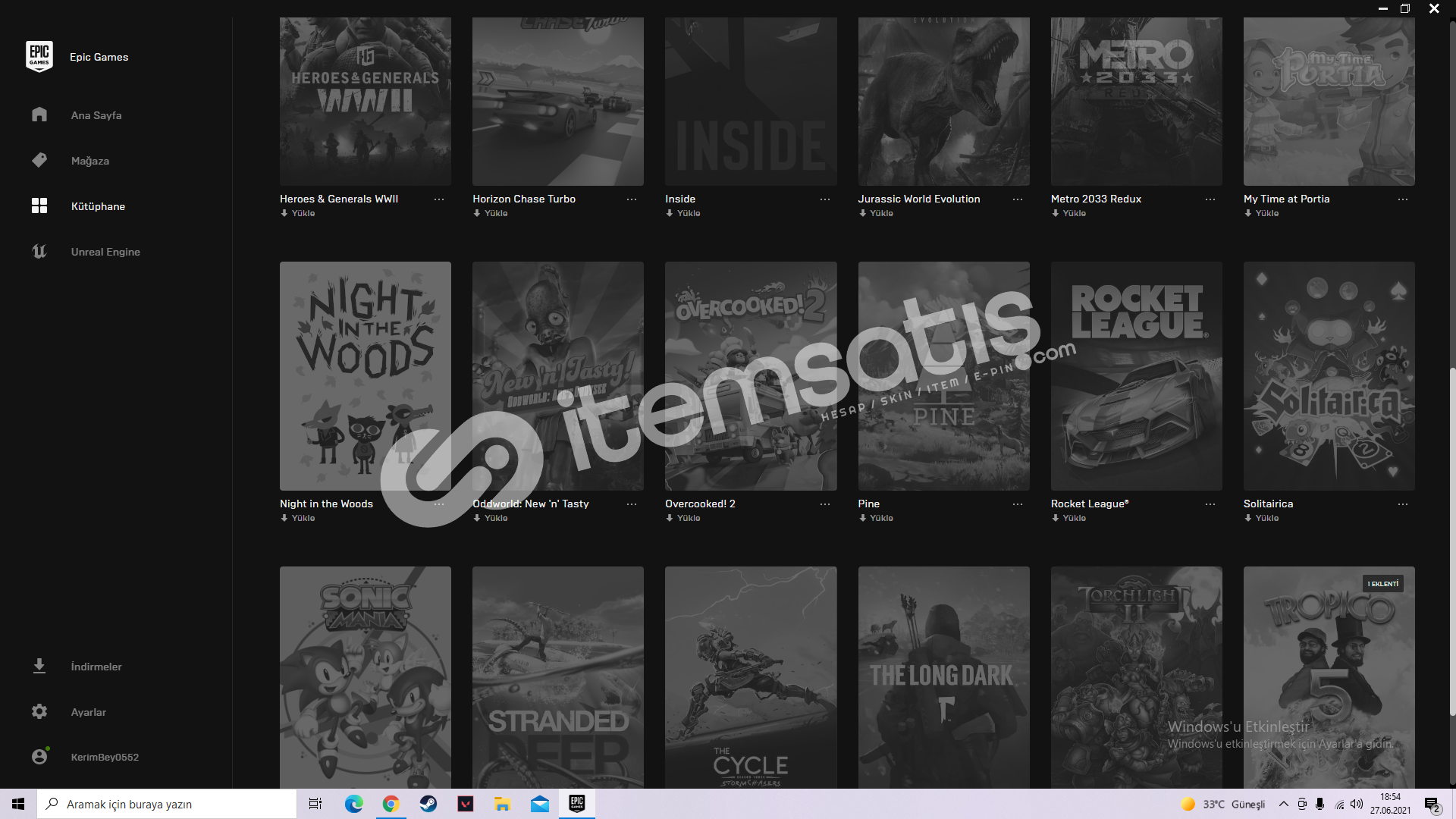Open İndirmeler section
The height and width of the screenshot is (819, 1456).
(x=96, y=667)
